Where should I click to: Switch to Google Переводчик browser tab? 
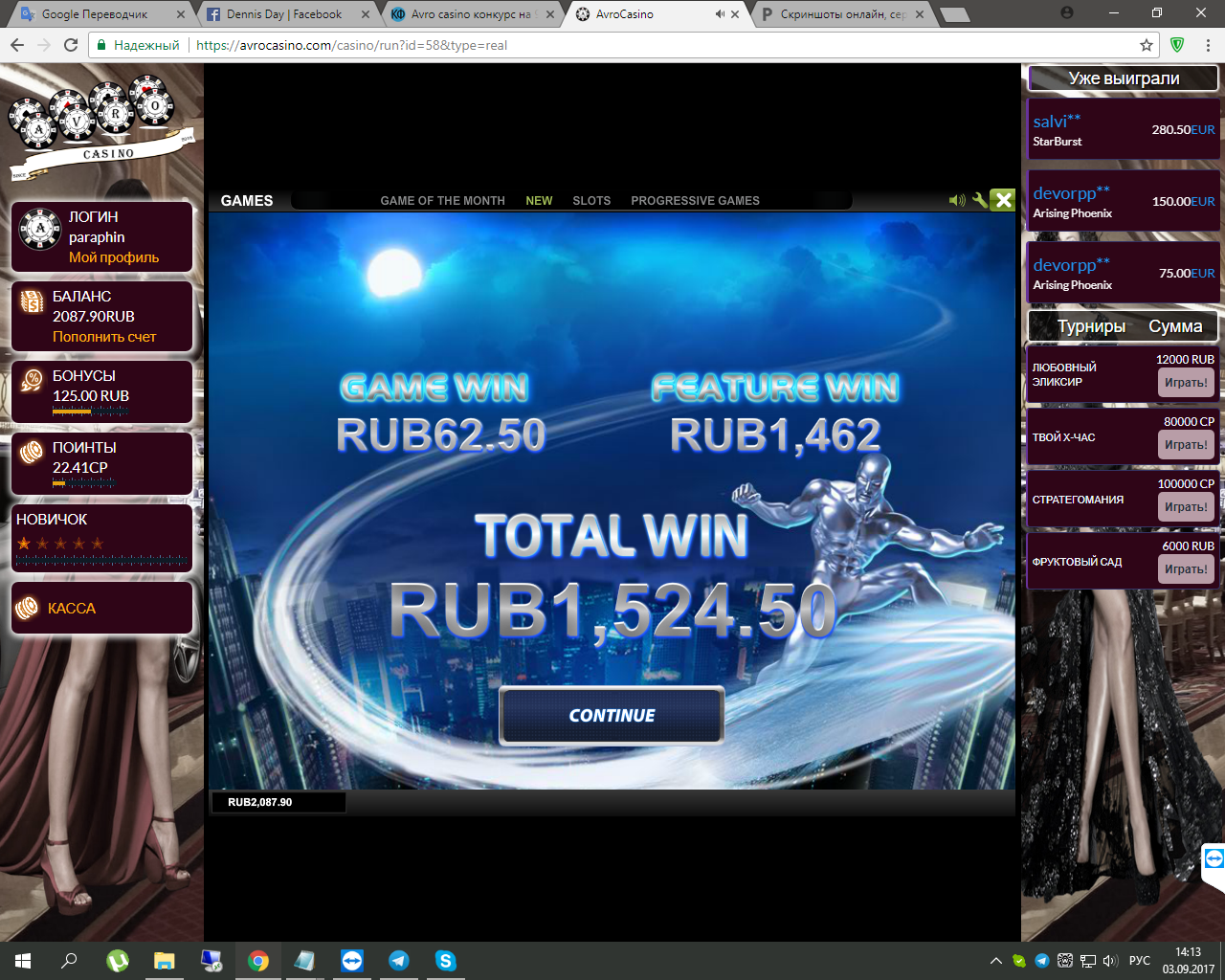coord(95,14)
